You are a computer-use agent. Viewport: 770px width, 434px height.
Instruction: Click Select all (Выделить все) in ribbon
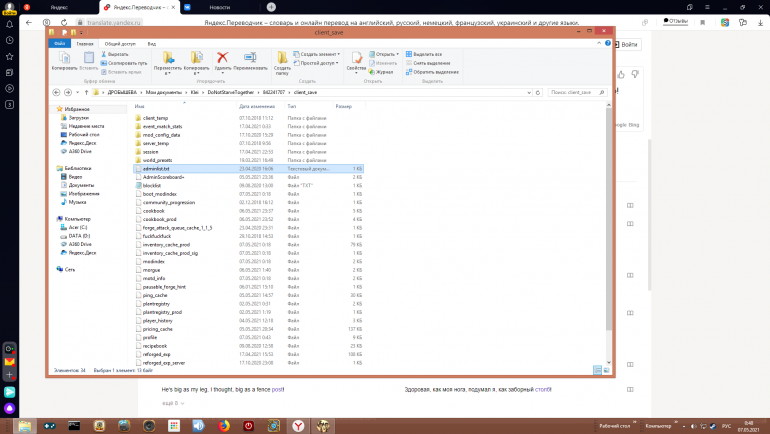[424, 54]
